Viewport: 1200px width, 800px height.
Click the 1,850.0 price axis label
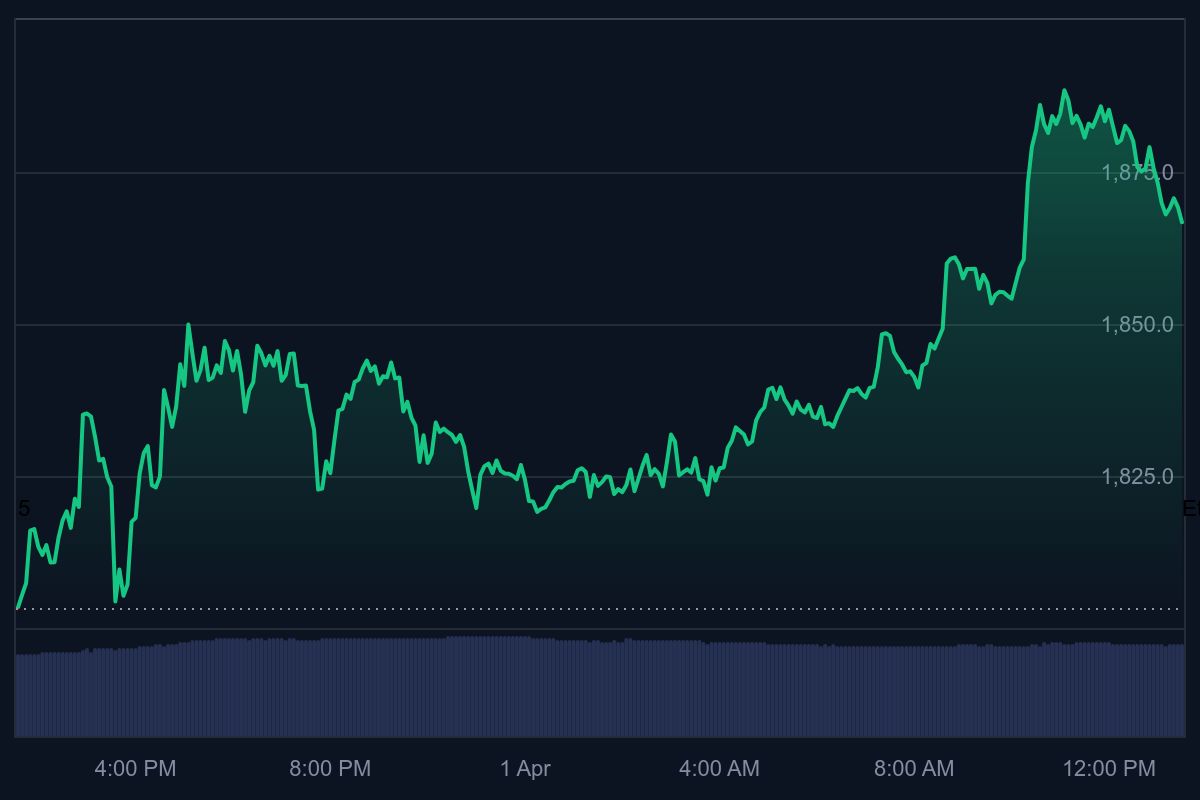1137,325
